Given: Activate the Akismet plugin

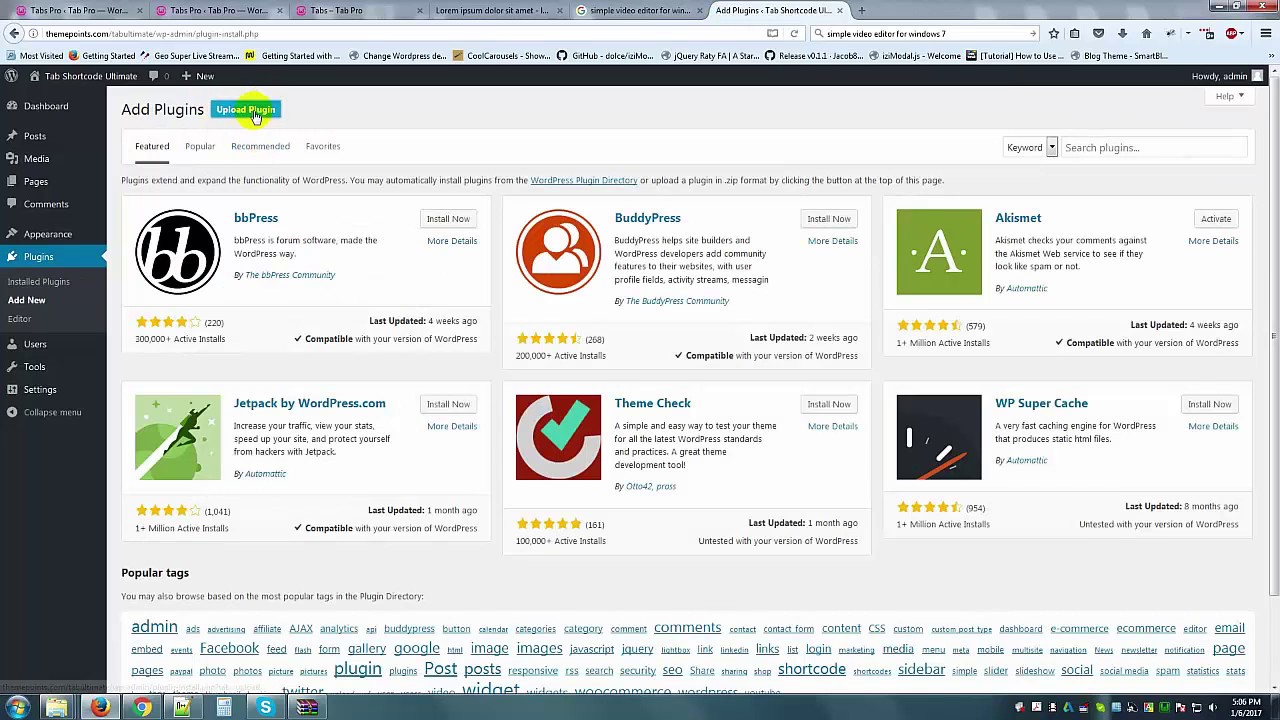Looking at the screenshot, I should click(x=1216, y=219).
